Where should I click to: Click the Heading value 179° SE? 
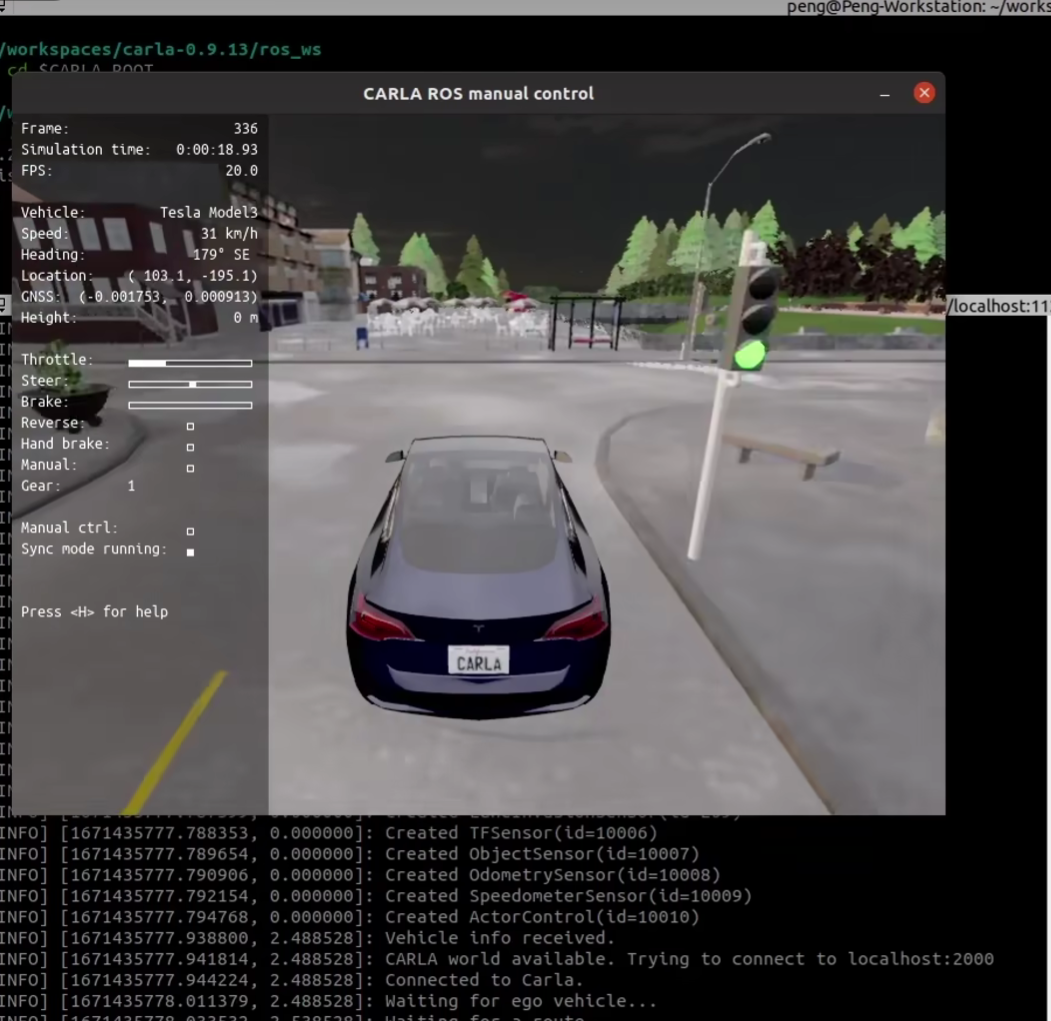coord(221,255)
